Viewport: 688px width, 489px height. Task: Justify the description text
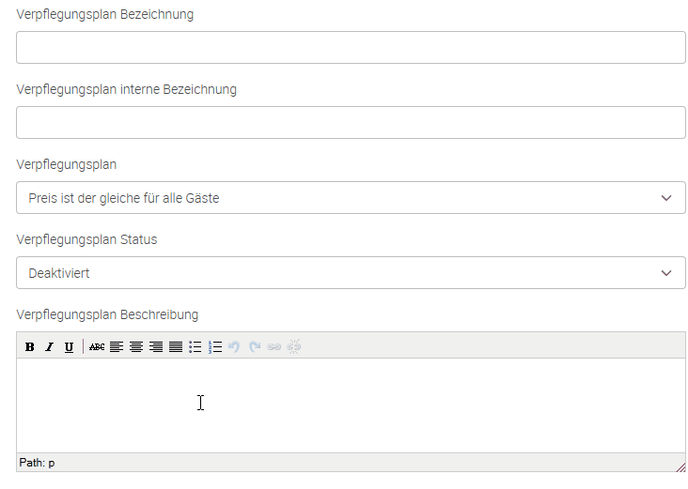175,347
